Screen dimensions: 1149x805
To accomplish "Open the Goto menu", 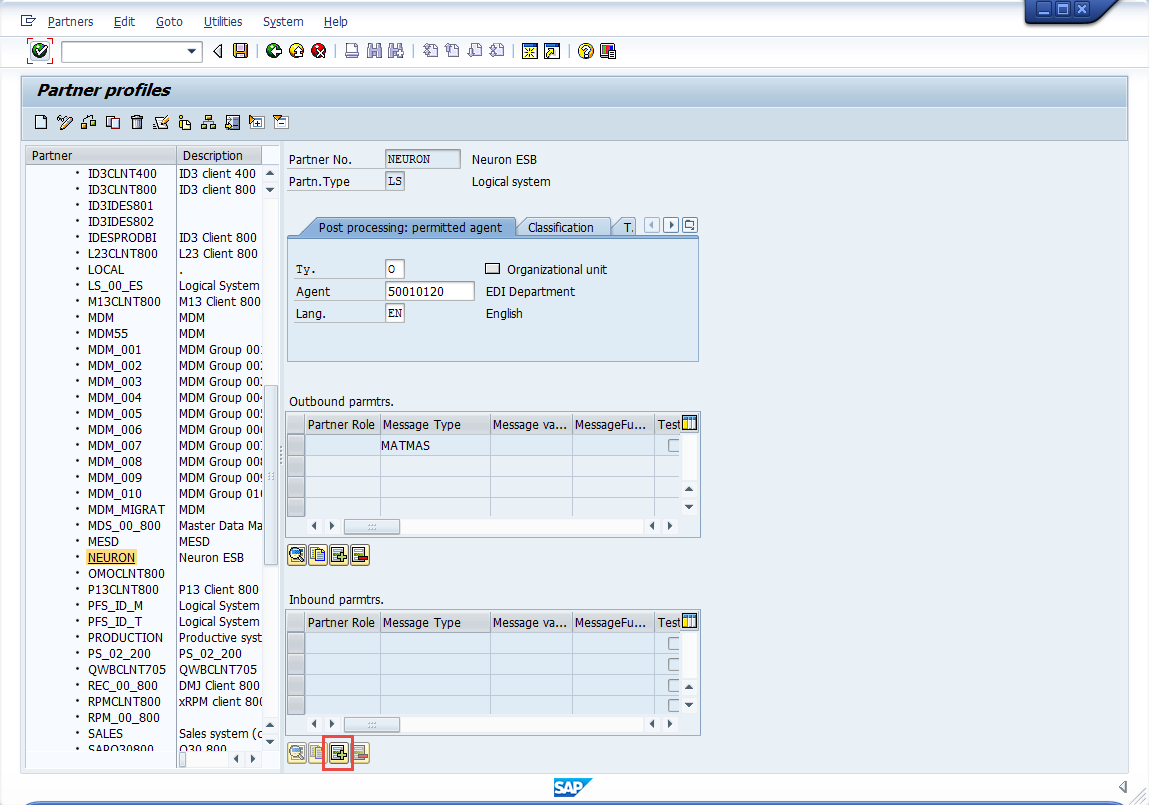I will [169, 22].
